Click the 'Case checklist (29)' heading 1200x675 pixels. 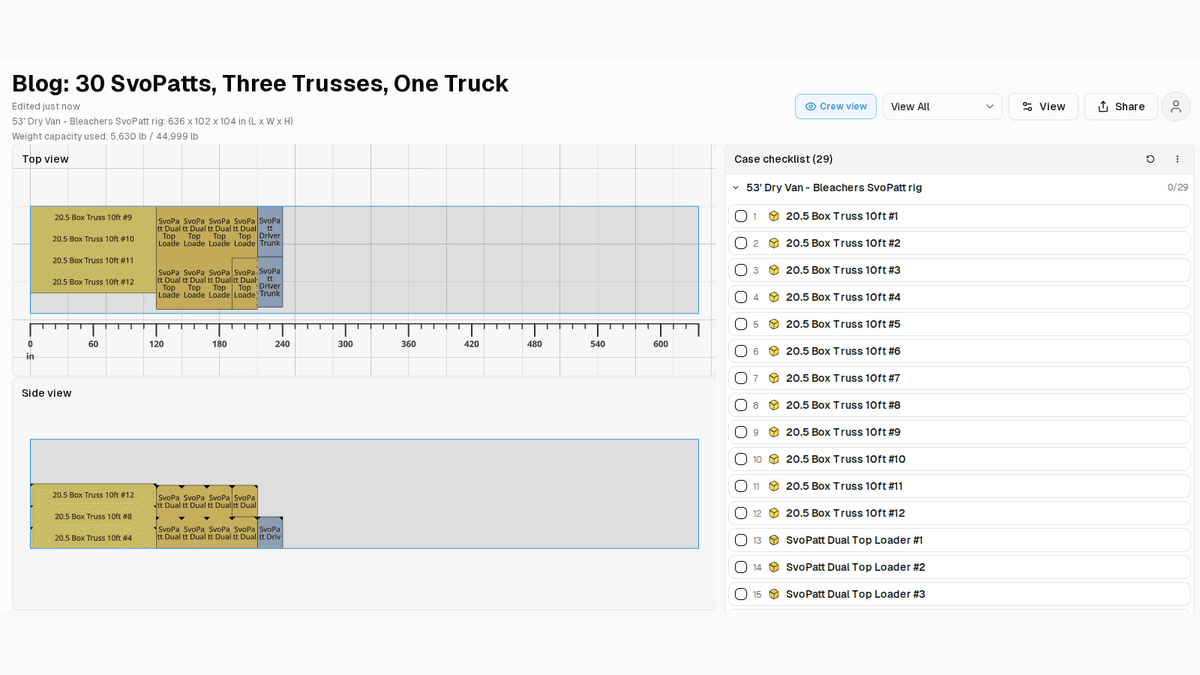pyautogui.click(x=783, y=159)
